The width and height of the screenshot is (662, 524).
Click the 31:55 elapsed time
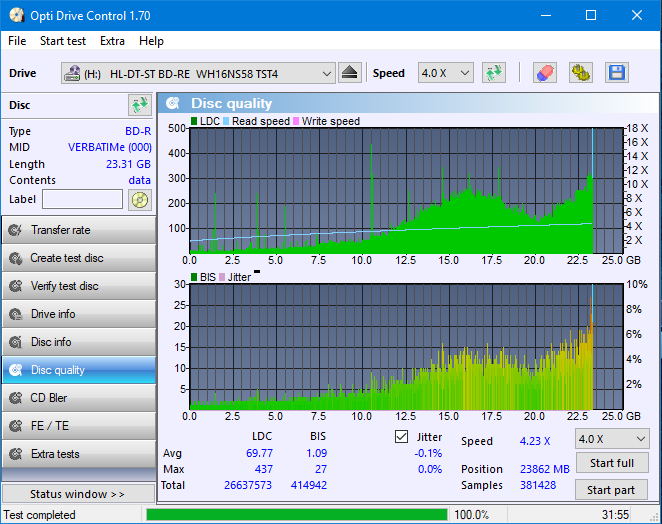coord(615,515)
